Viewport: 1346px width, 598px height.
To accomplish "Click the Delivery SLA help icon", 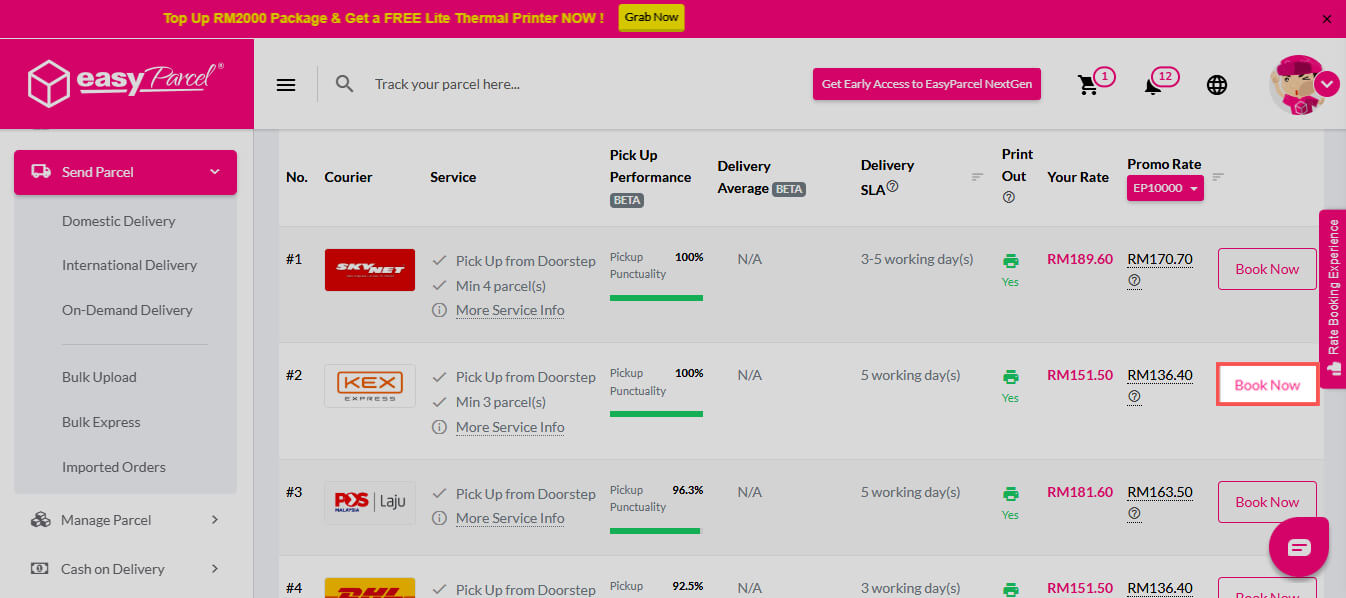I will point(892,186).
